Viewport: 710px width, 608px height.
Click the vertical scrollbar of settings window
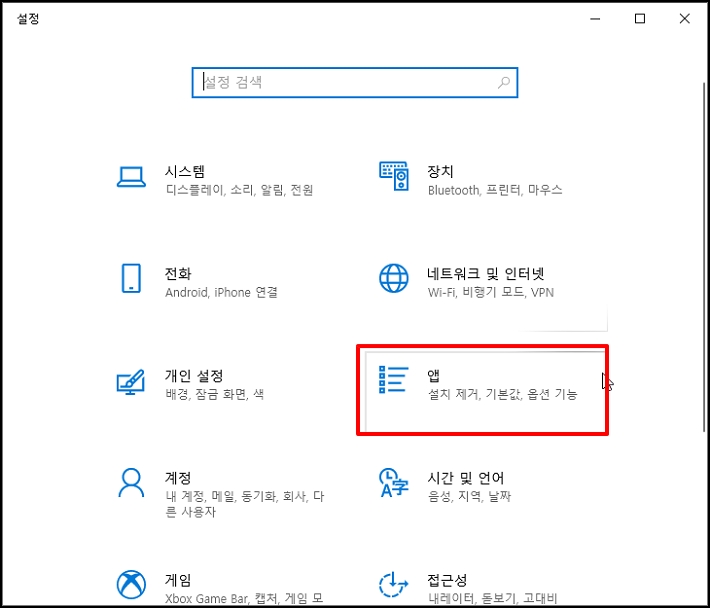click(x=705, y=257)
